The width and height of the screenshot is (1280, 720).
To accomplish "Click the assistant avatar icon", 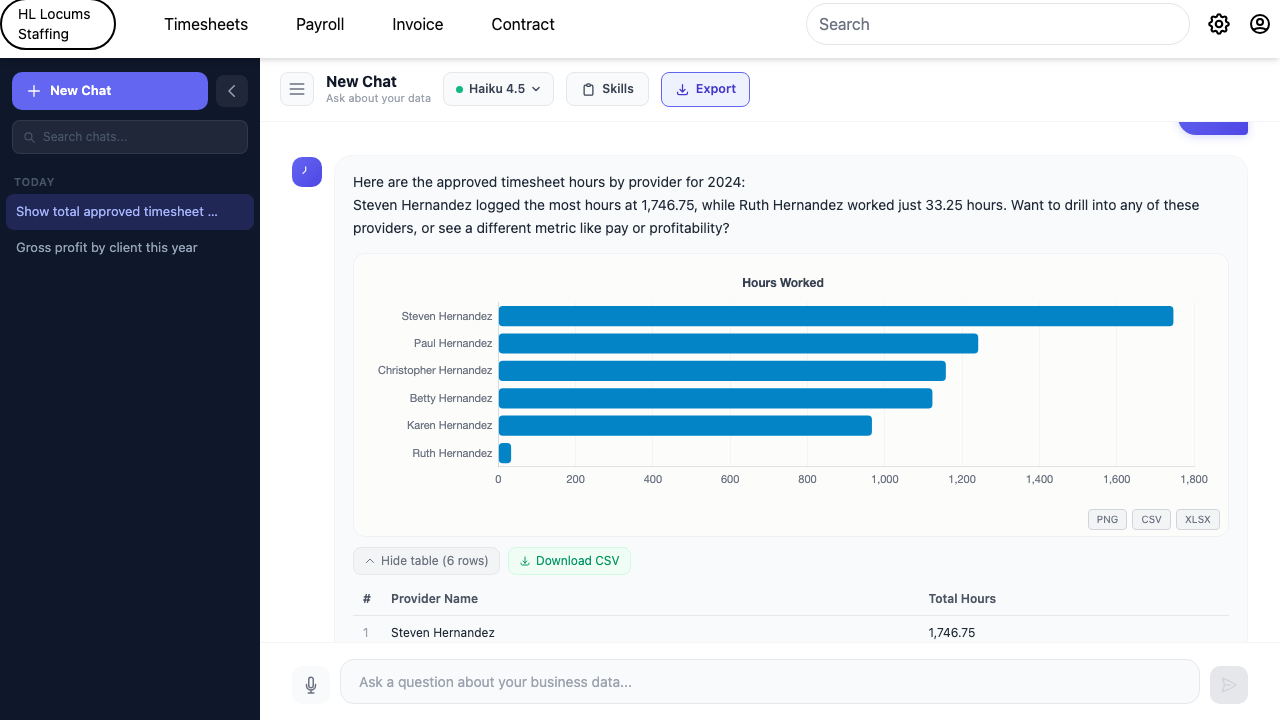I will [306, 171].
